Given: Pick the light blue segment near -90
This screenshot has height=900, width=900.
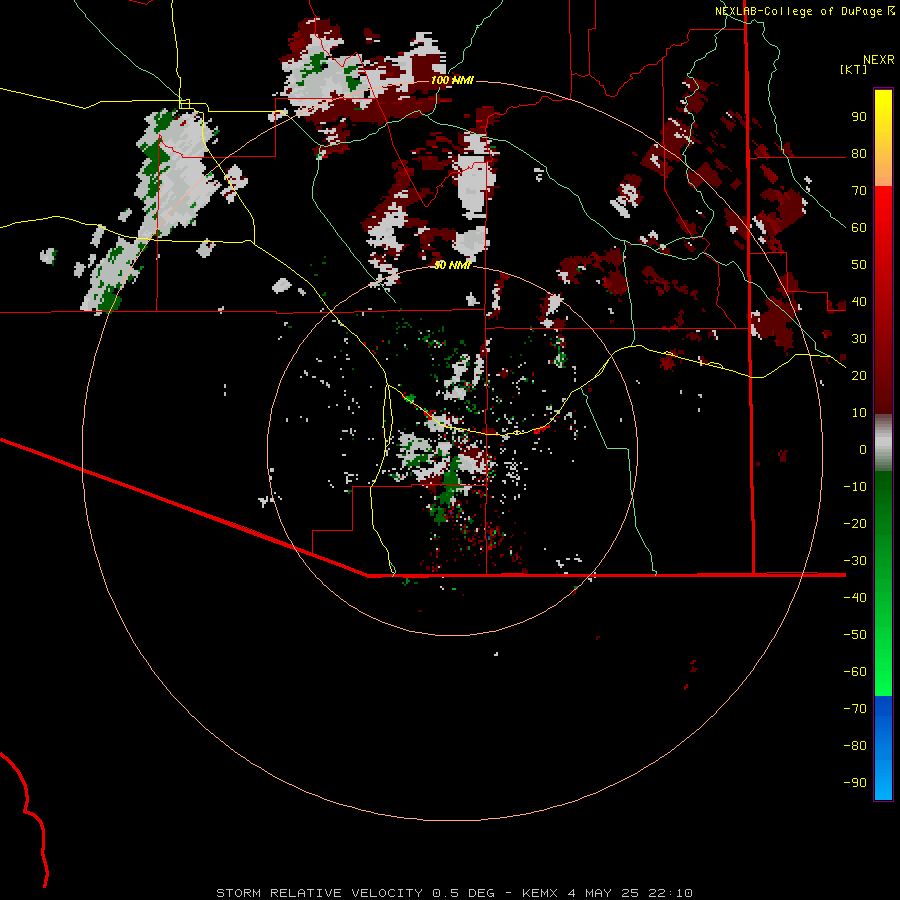Looking at the screenshot, I should (x=883, y=781).
